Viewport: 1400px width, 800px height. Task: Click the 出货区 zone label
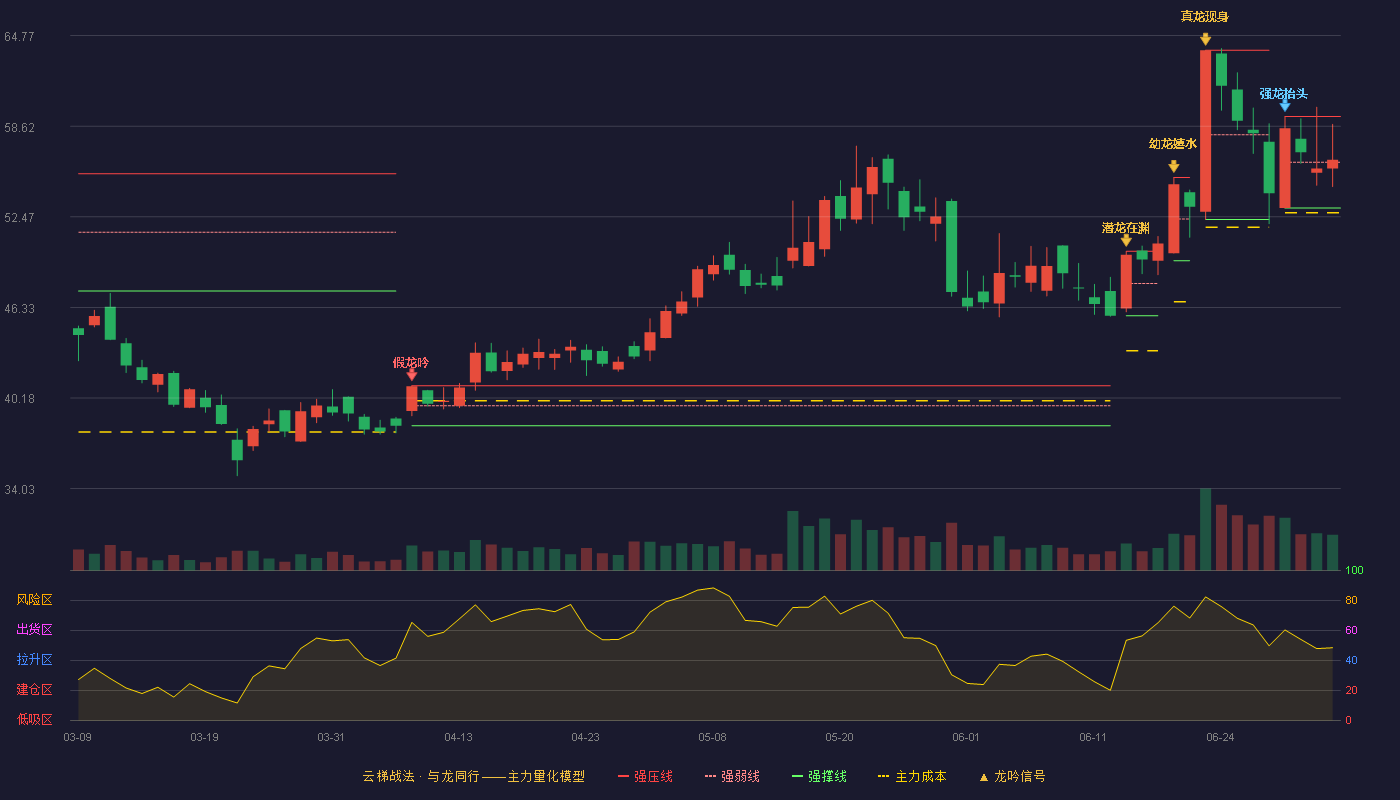pyautogui.click(x=35, y=630)
